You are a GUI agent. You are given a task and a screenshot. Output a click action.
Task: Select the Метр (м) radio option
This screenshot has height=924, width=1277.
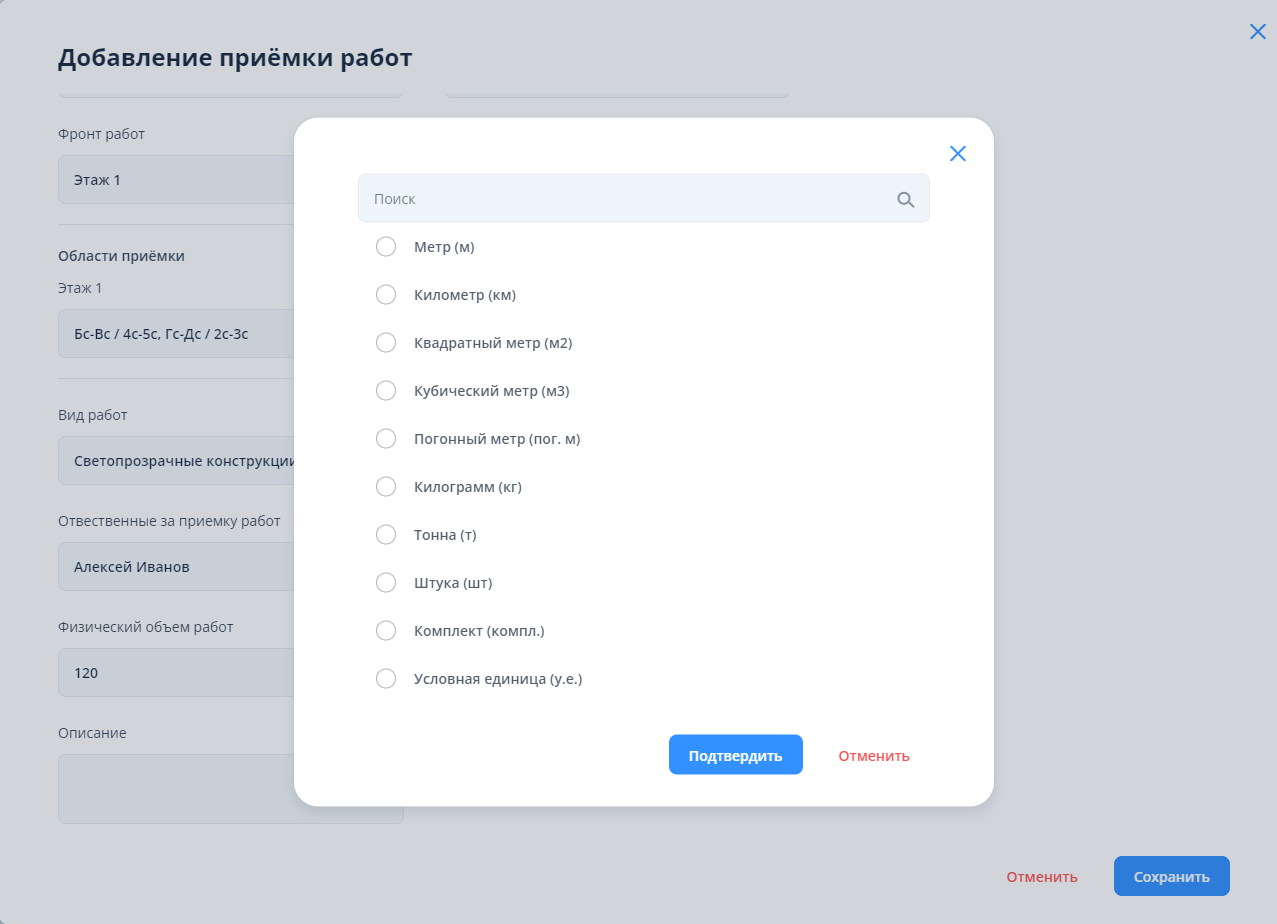[x=386, y=247]
